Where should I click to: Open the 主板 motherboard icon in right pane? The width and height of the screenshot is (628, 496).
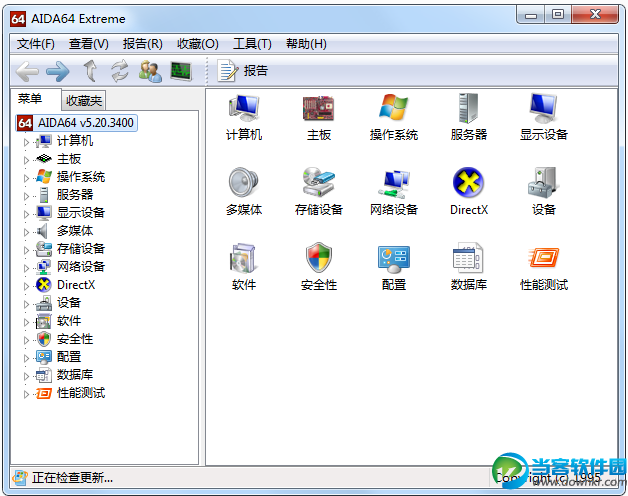click(x=318, y=108)
